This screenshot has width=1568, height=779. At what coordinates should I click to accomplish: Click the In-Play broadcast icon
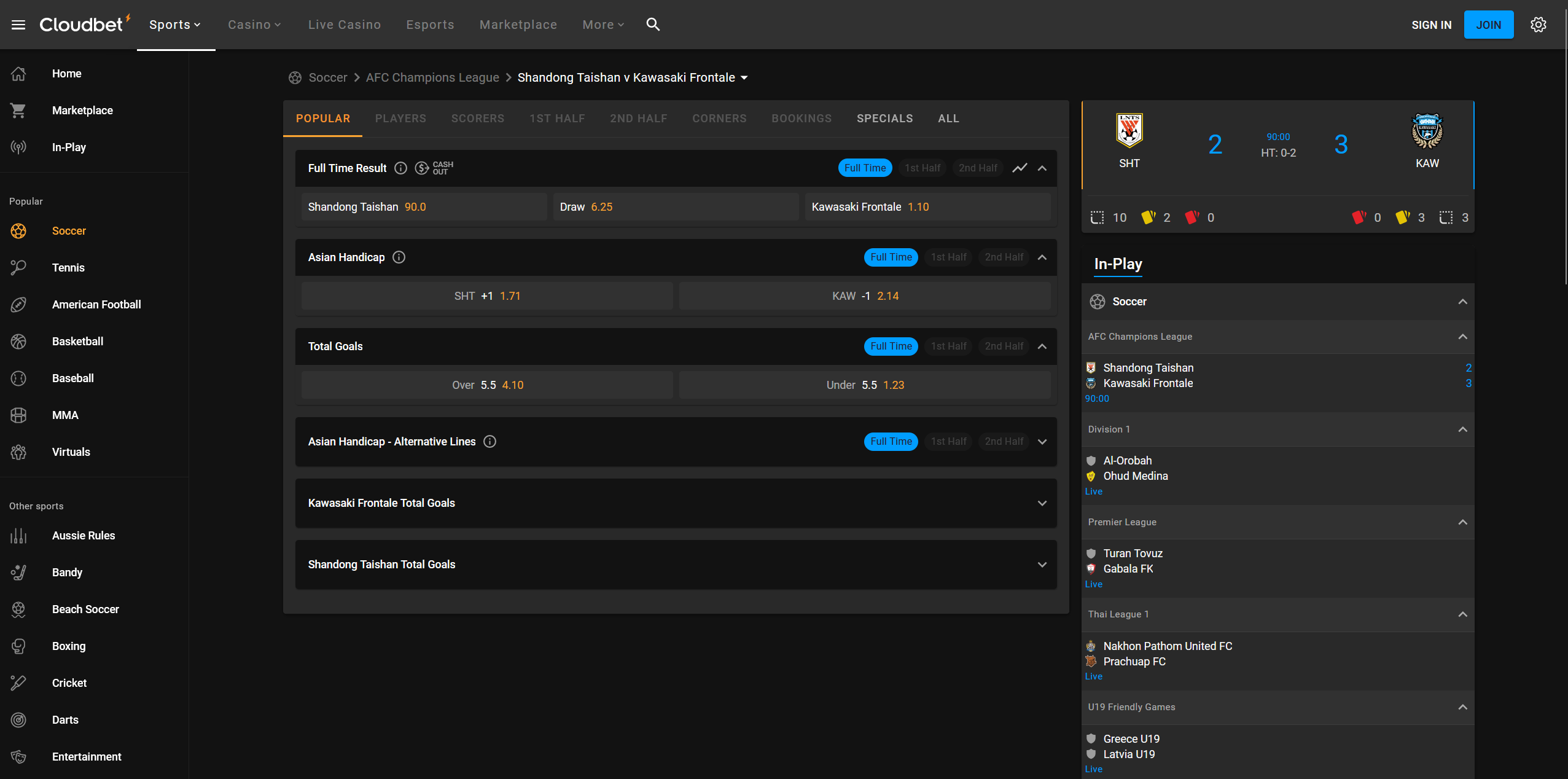click(x=18, y=147)
